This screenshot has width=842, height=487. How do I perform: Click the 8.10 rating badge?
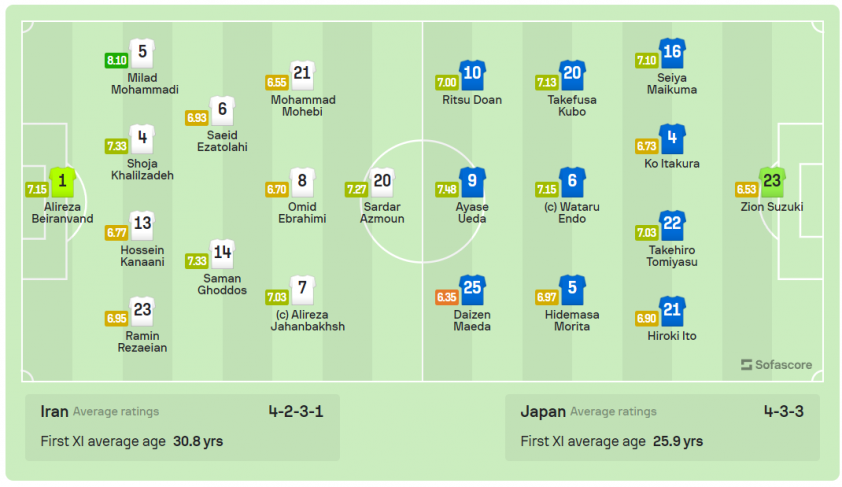point(116,60)
